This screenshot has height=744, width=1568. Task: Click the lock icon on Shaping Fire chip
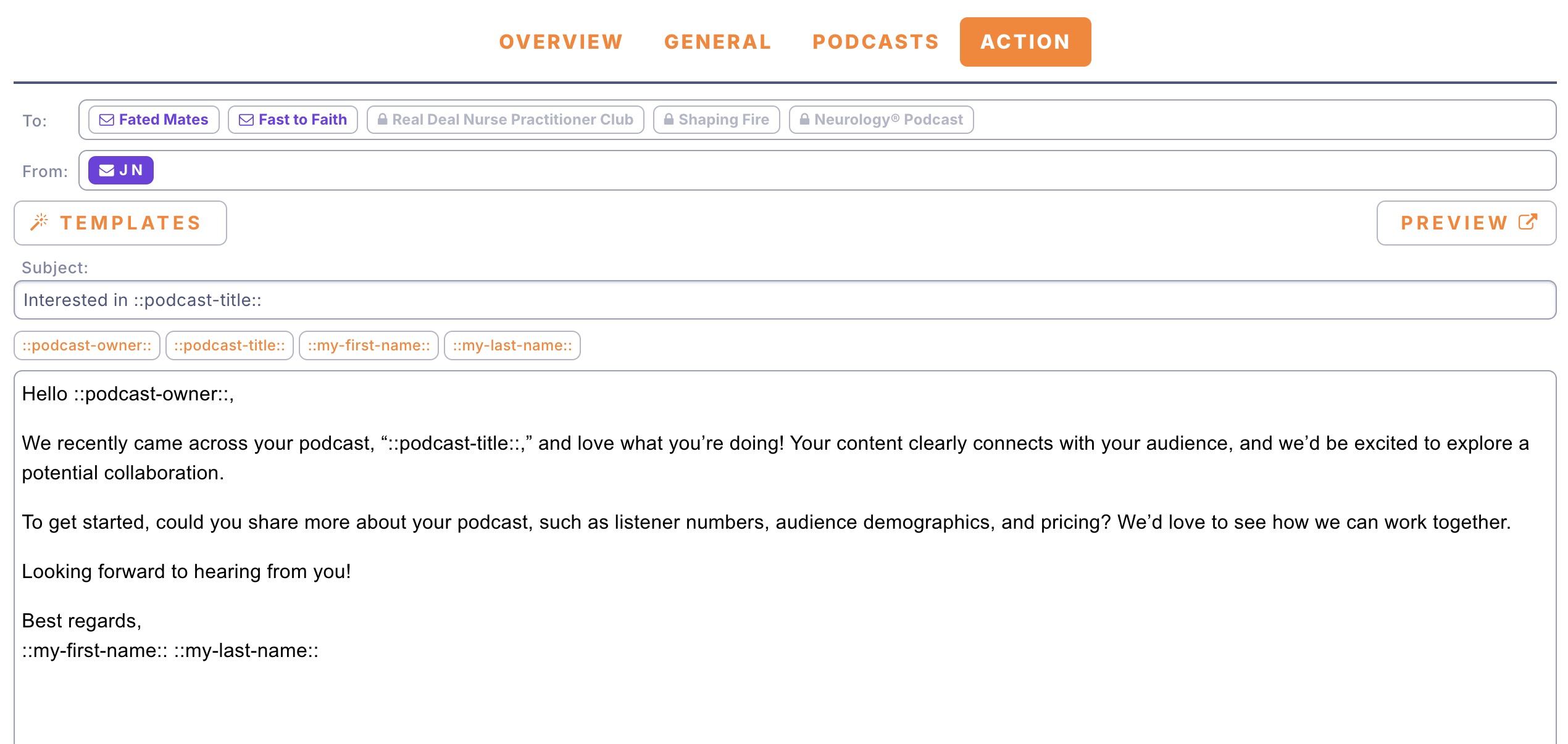tap(669, 120)
